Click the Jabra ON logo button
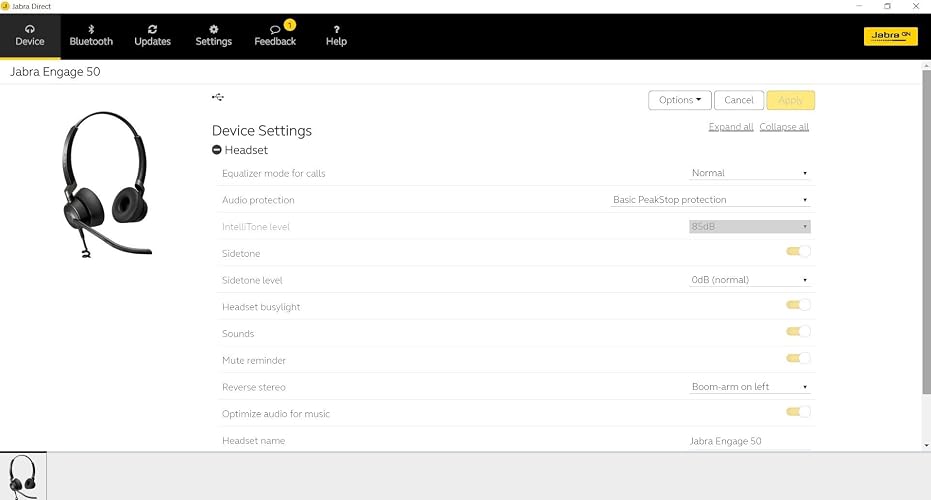The width and height of the screenshot is (931, 500). 891,36
